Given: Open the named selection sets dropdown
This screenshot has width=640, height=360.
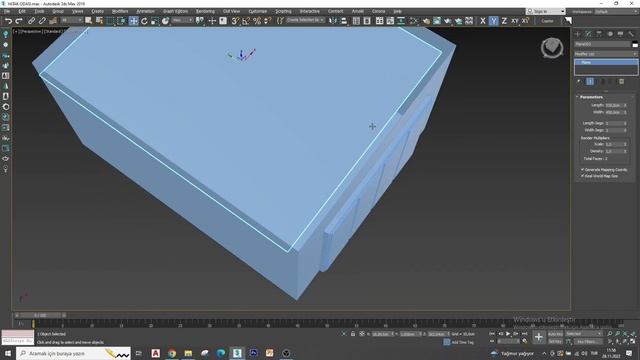Looking at the screenshot, I should click(306, 20).
